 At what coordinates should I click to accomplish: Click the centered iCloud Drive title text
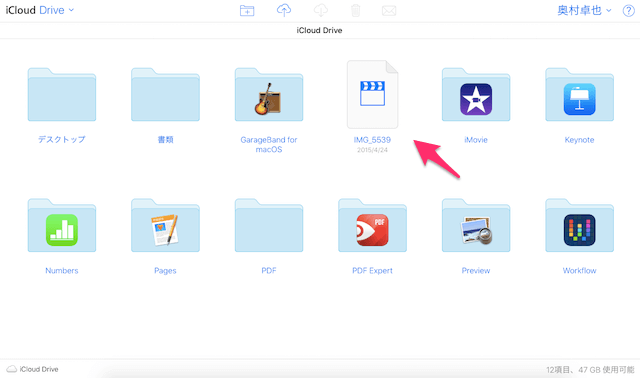pyautogui.click(x=320, y=30)
